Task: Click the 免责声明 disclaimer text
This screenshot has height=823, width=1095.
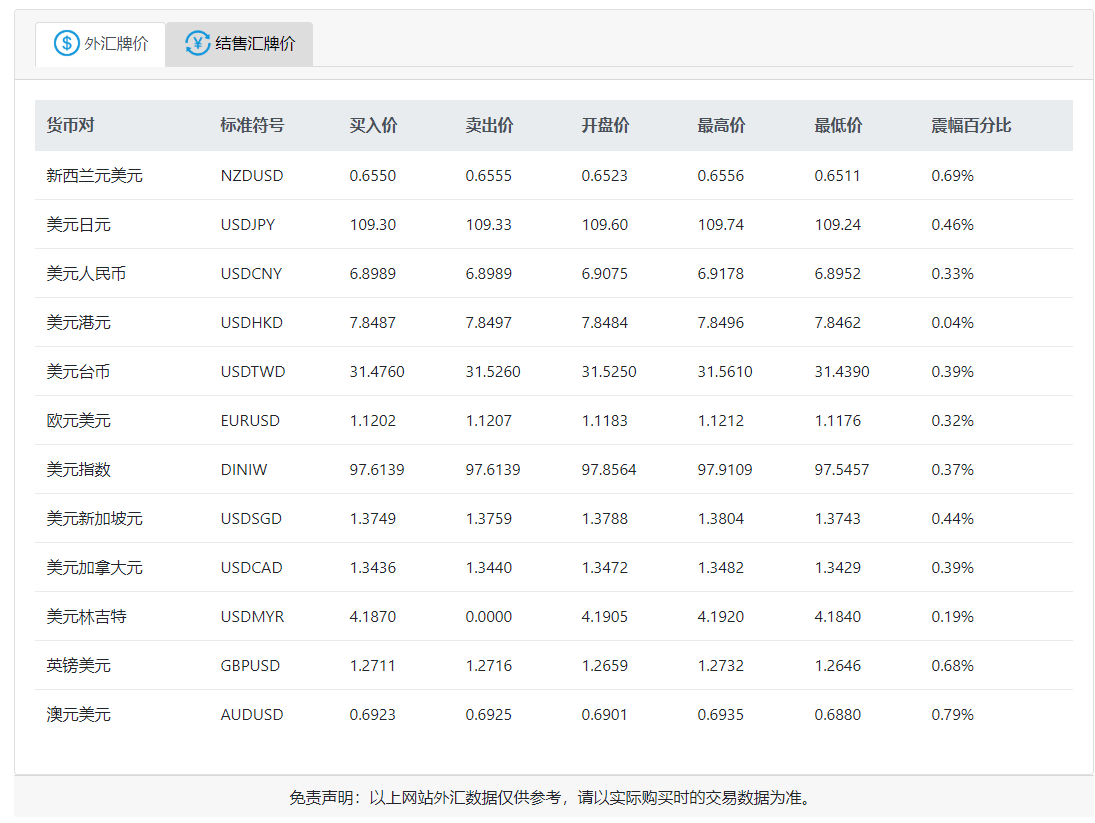Action: (x=552, y=798)
